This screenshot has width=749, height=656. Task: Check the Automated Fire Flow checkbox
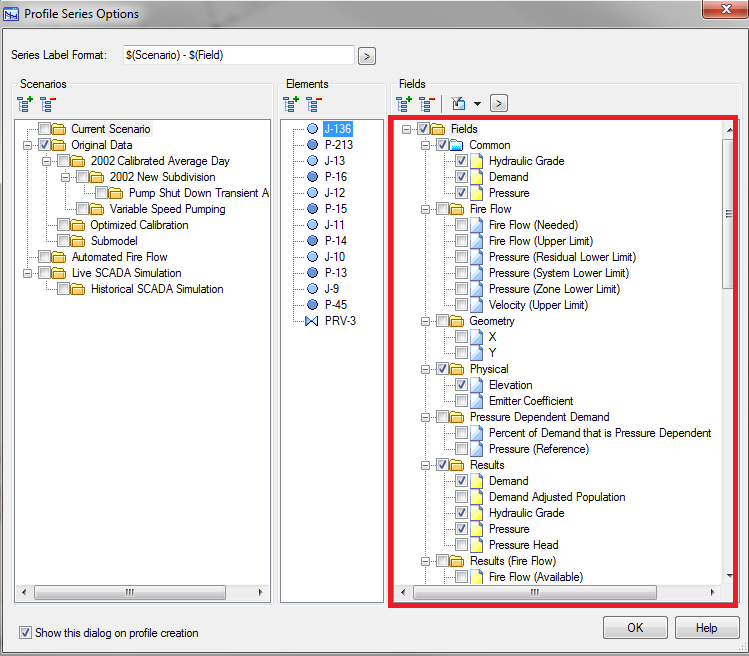tap(44, 257)
